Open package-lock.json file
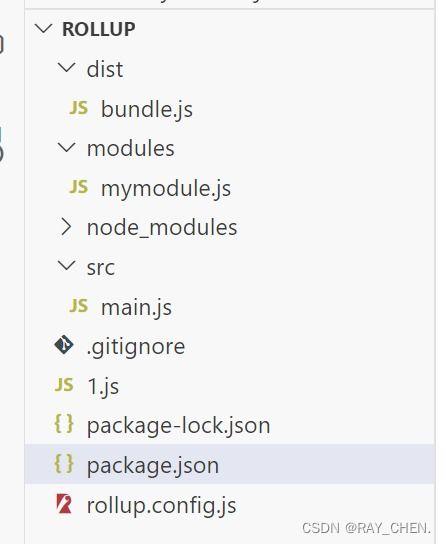The image size is (446, 544). pyautogui.click(x=178, y=426)
